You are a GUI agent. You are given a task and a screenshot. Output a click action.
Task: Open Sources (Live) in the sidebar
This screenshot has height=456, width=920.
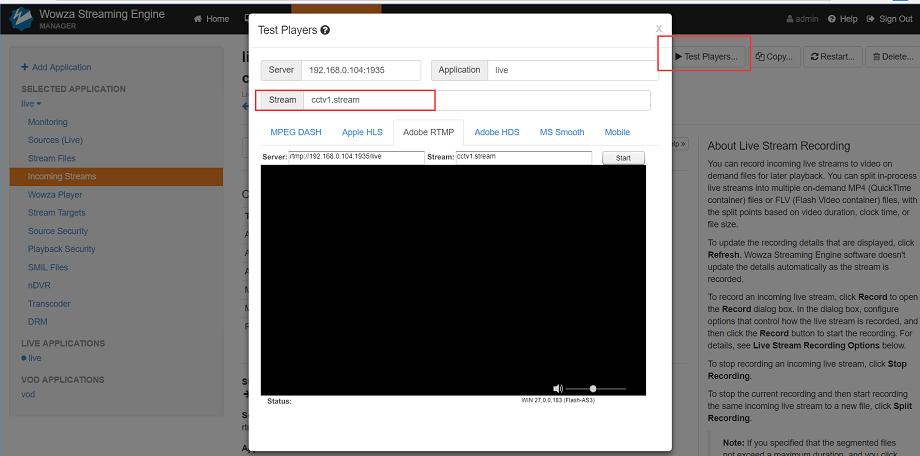[x=55, y=140]
